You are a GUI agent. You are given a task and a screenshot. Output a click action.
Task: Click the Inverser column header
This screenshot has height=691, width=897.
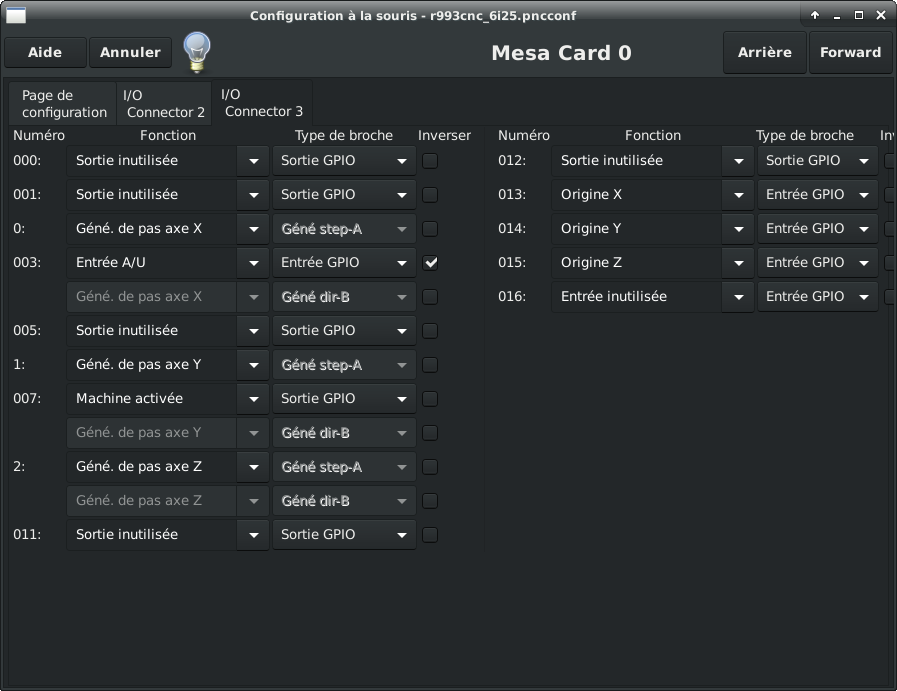[x=444, y=136]
